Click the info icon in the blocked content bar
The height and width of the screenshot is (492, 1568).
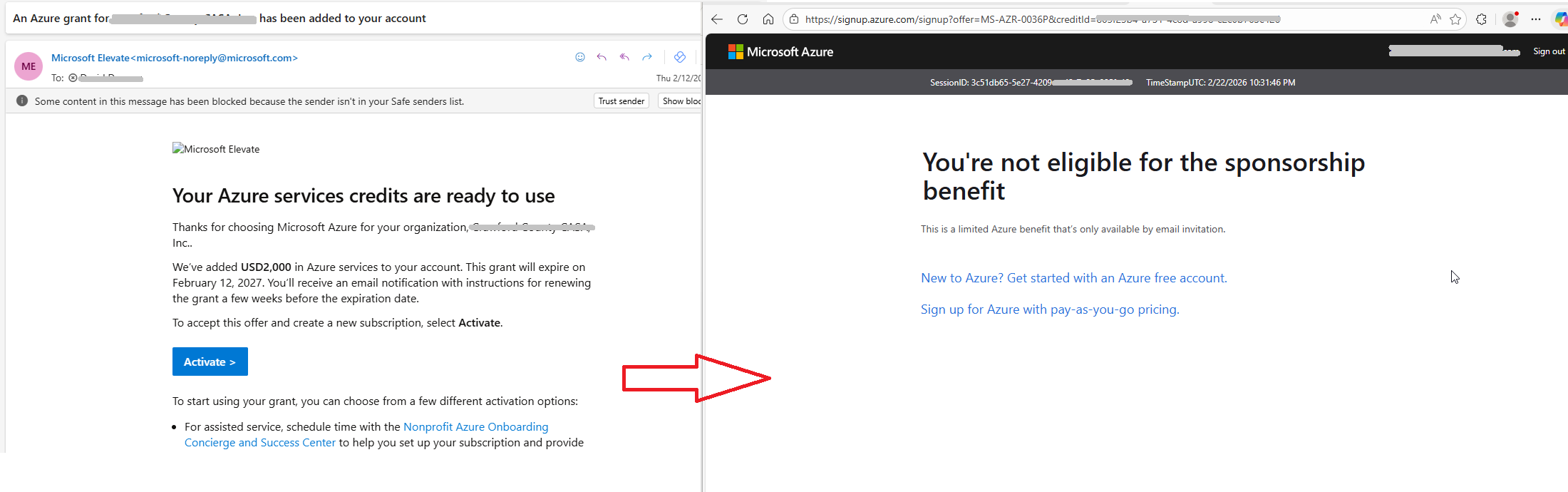coord(22,101)
